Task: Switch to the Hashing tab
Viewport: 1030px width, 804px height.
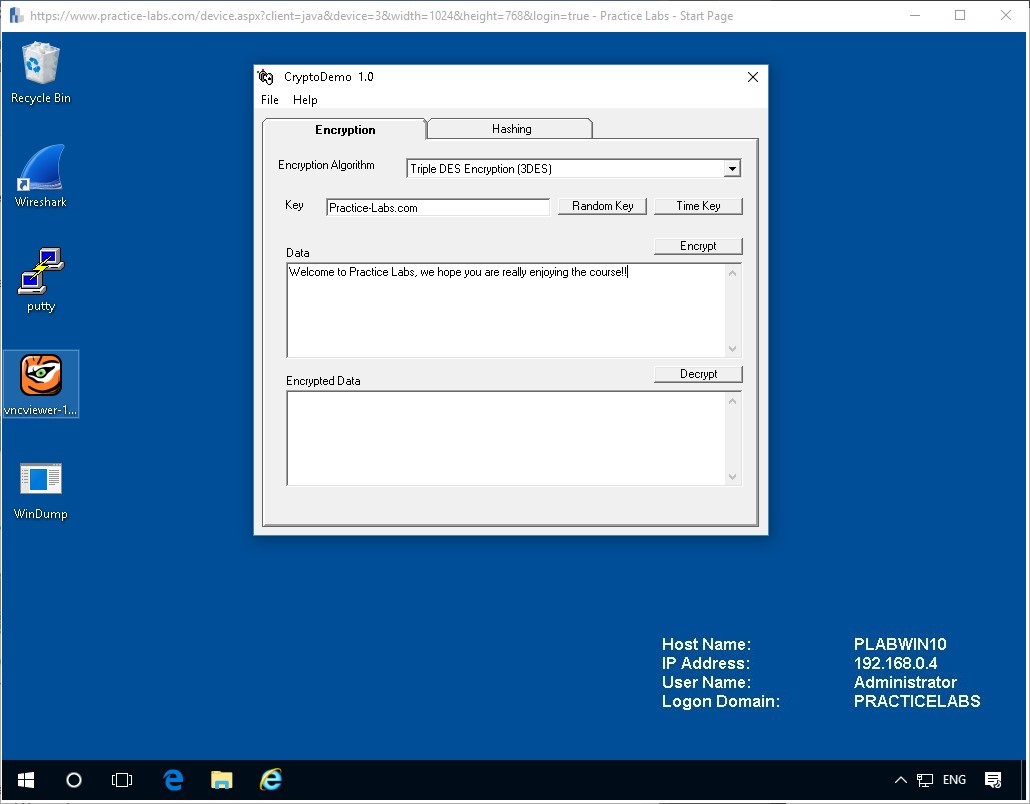Action: pyautogui.click(x=510, y=128)
